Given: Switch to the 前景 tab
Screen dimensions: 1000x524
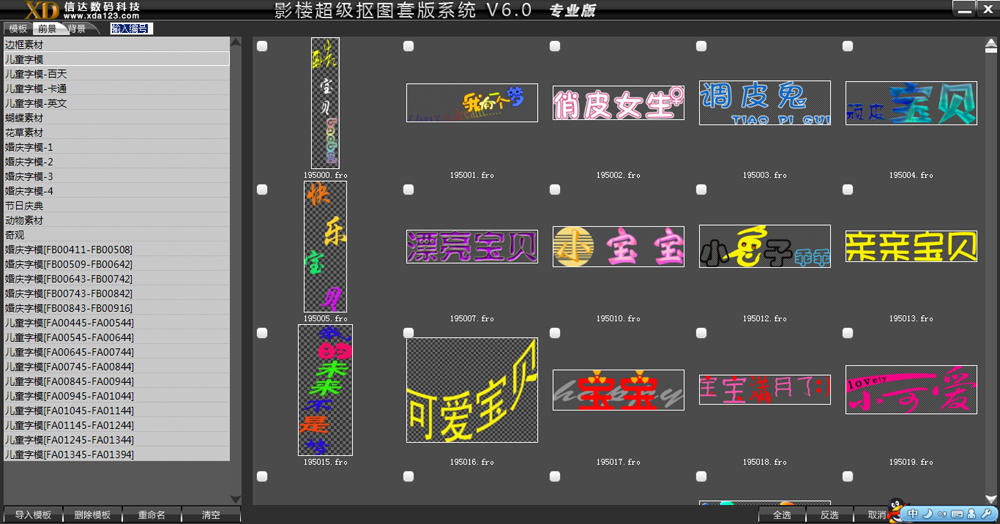Looking at the screenshot, I should pyautogui.click(x=47, y=29).
